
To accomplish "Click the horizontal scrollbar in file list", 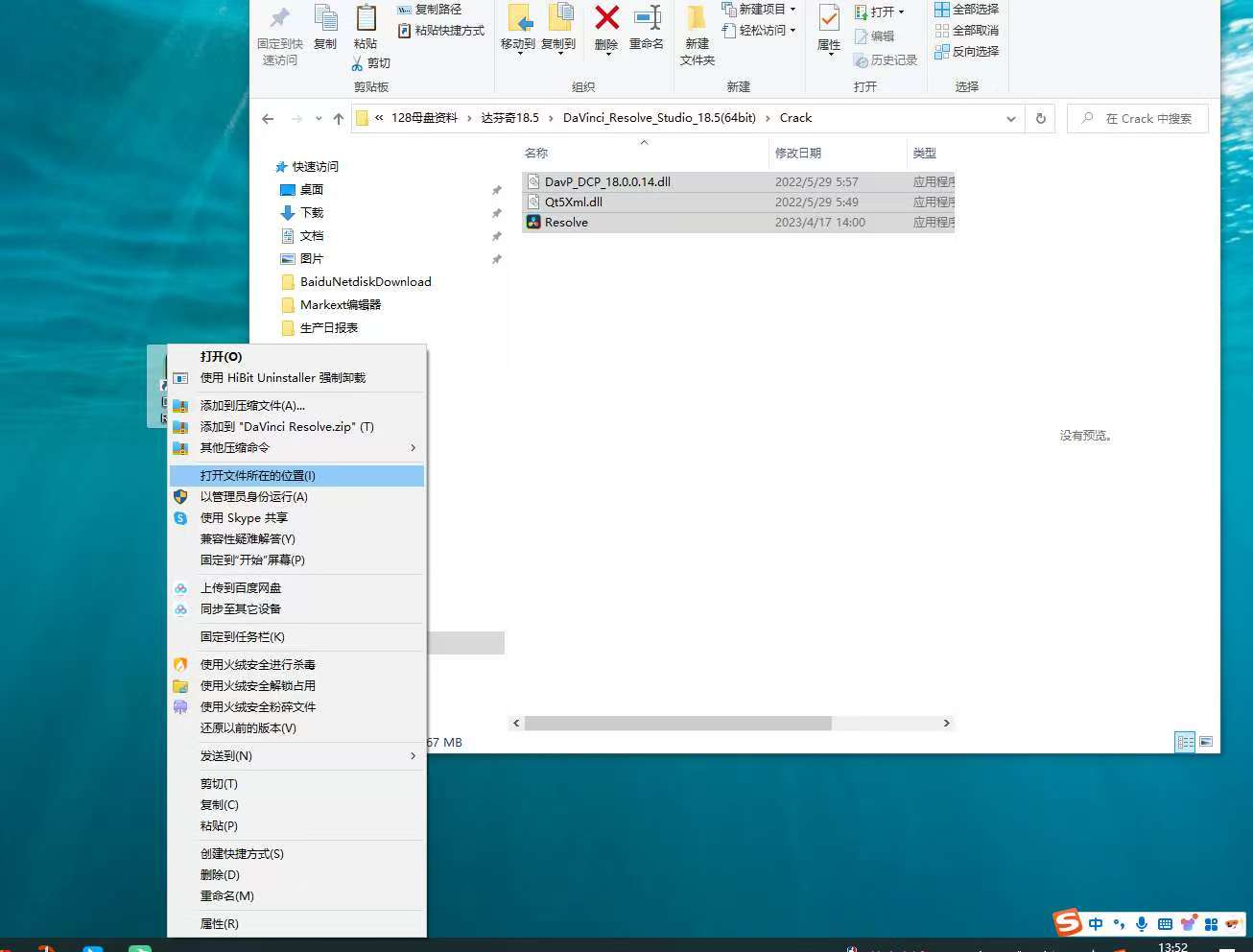I will (677, 724).
